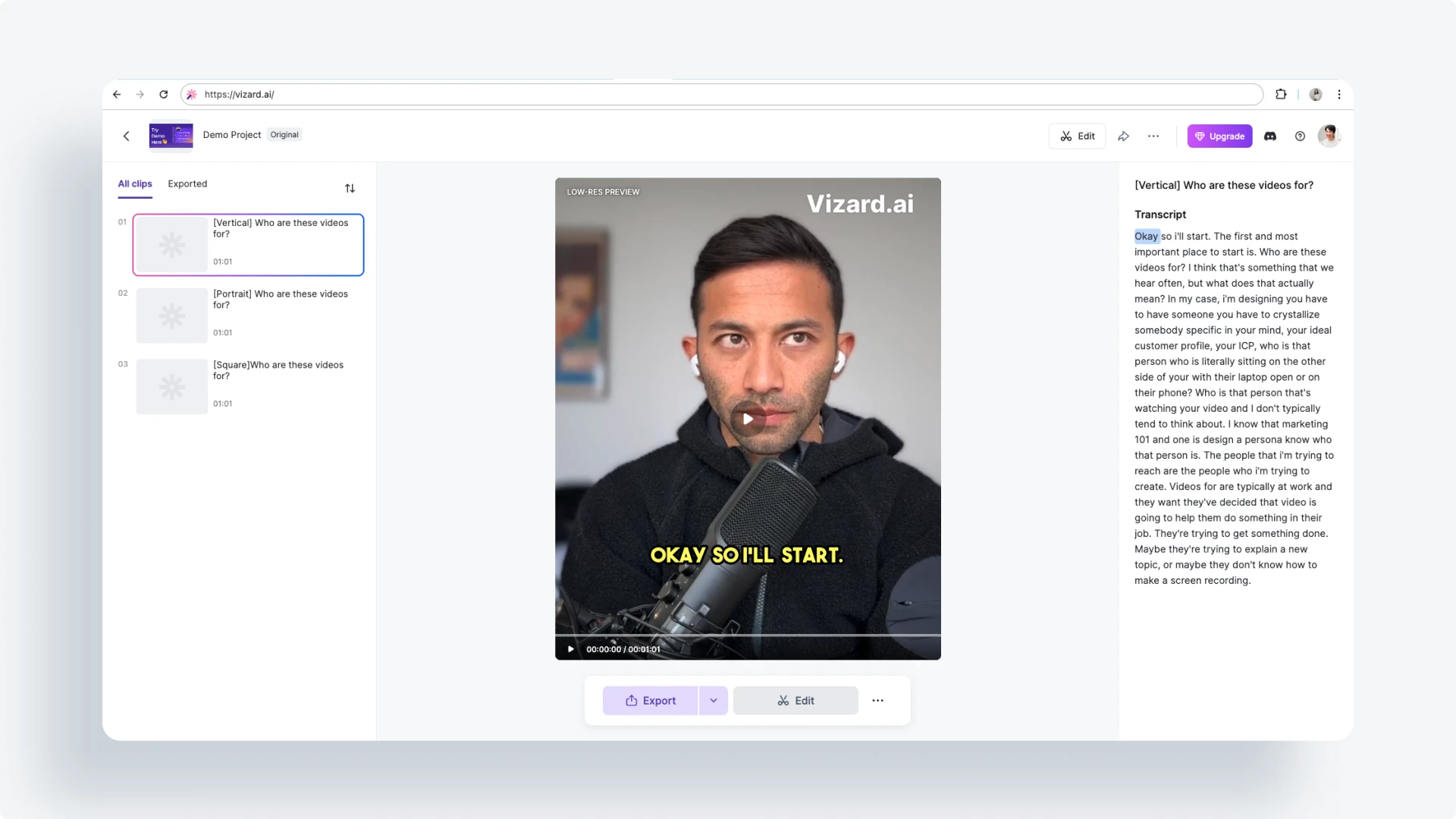The height and width of the screenshot is (819, 1456).
Task: Open the Discord icon link
Action: [1270, 136]
